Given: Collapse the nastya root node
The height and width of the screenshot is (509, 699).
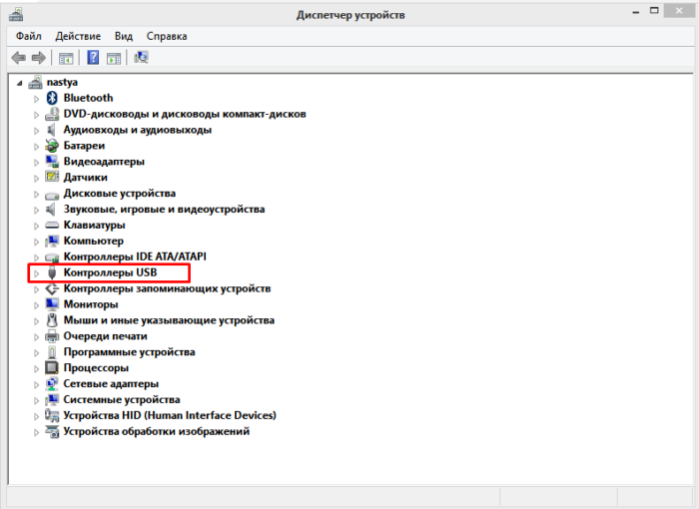Looking at the screenshot, I should pos(20,83).
